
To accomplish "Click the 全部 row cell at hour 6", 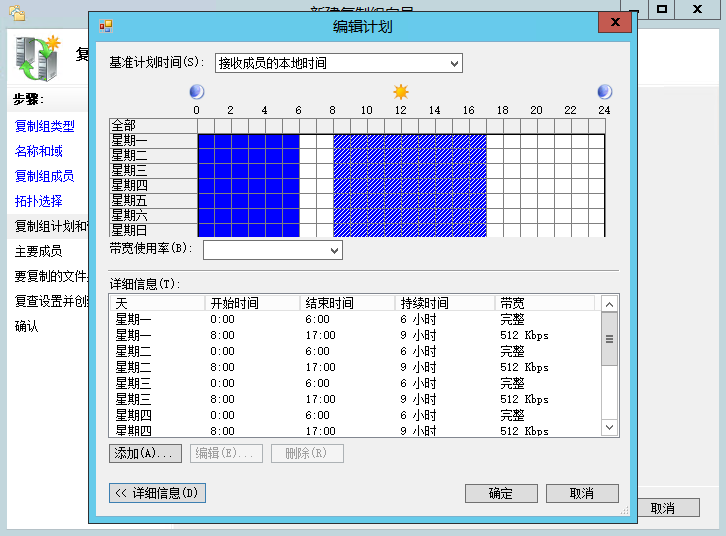I will click(308, 126).
